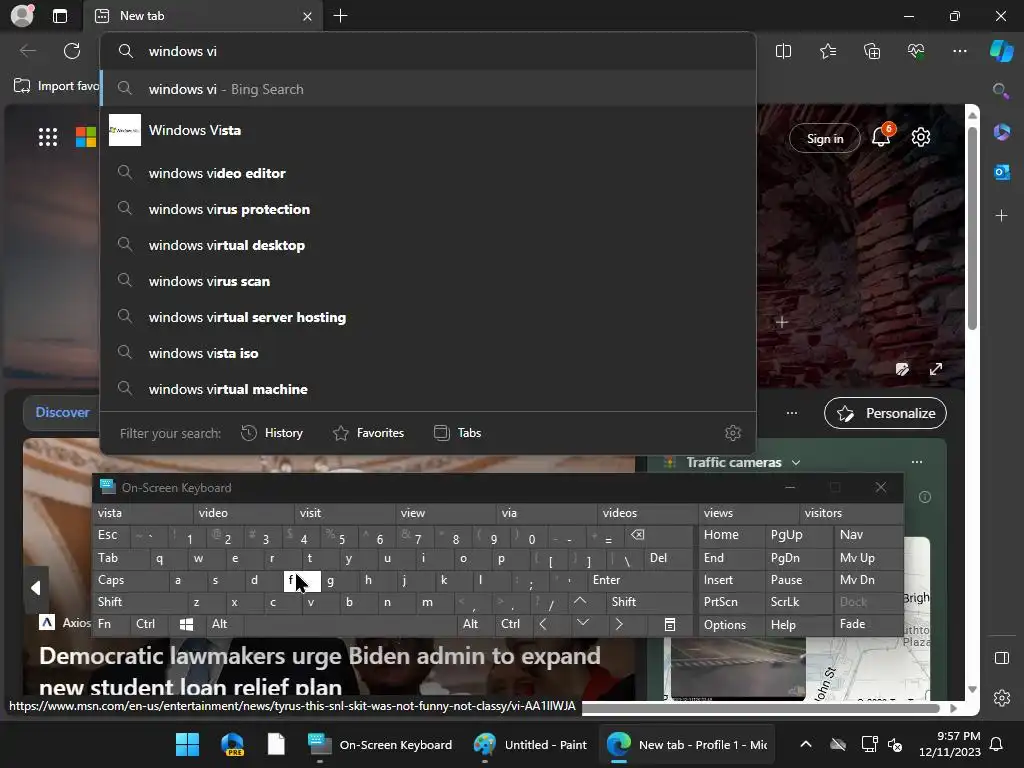Viewport: 1024px width, 768px height.
Task: Open Outlook icon in Edge sidebar
Action: pos(1001,172)
